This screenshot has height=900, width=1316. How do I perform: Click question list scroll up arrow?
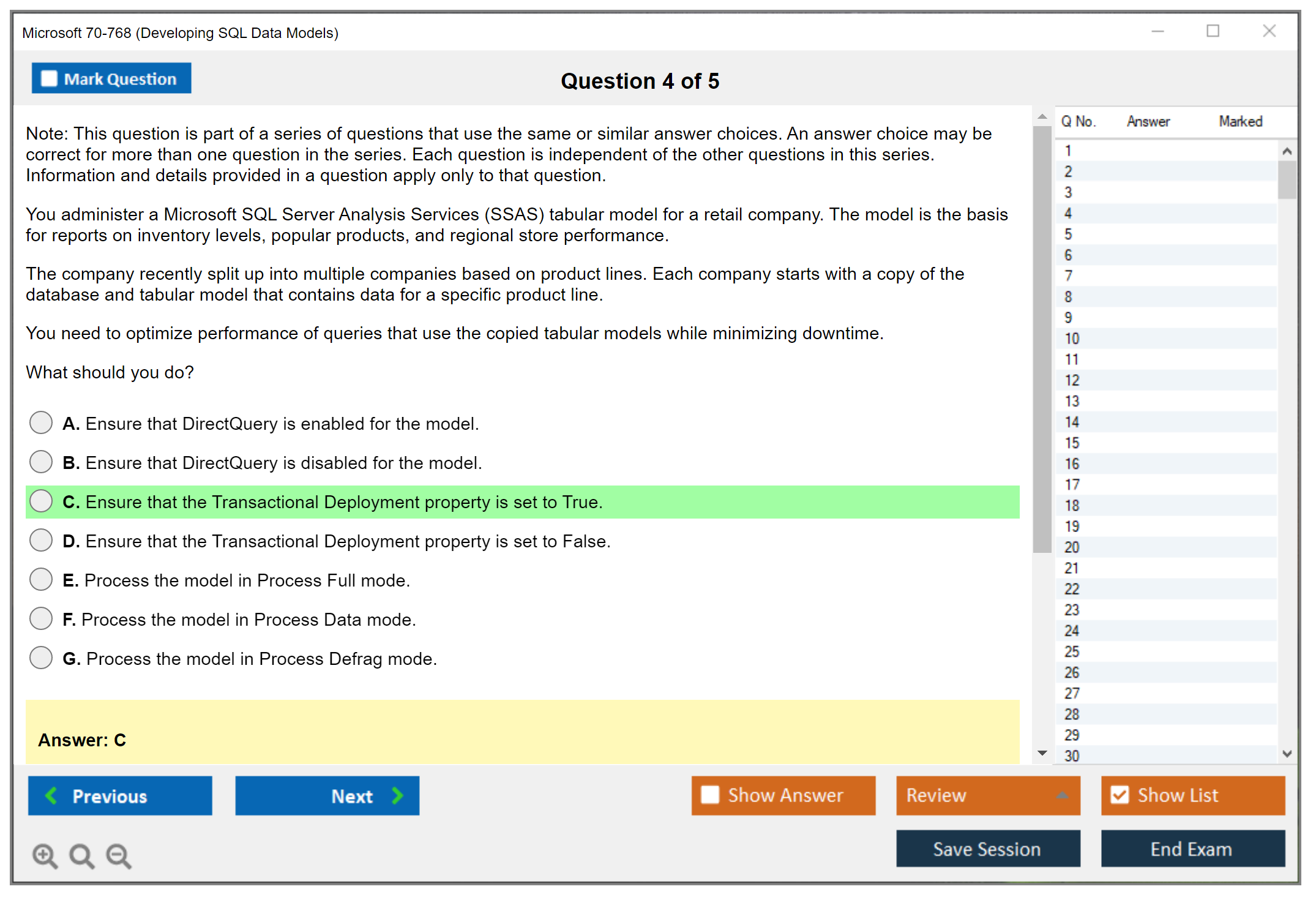[x=1287, y=151]
